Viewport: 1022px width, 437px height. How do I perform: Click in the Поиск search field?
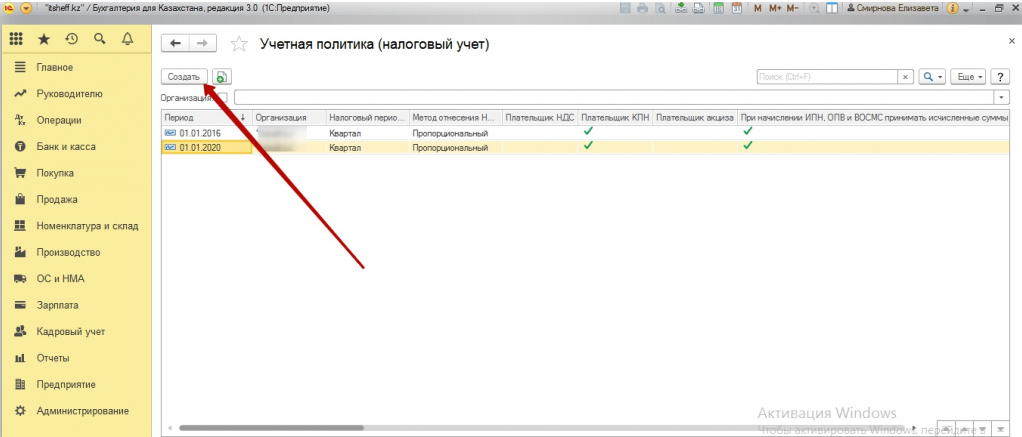coord(826,76)
